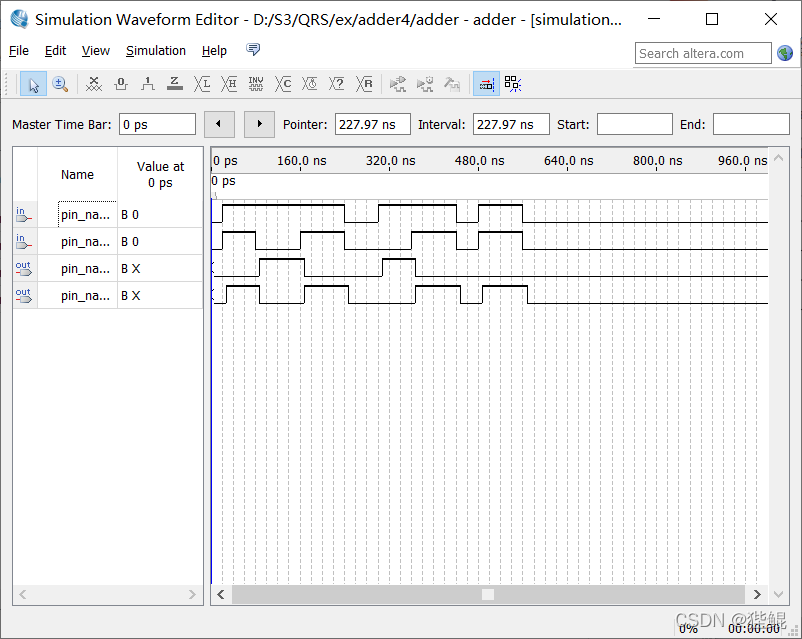Image resolution: width=802 pixels, height=639 pixels.
Task: Open Count Value (XC) tool
Action: pos(283,84)
